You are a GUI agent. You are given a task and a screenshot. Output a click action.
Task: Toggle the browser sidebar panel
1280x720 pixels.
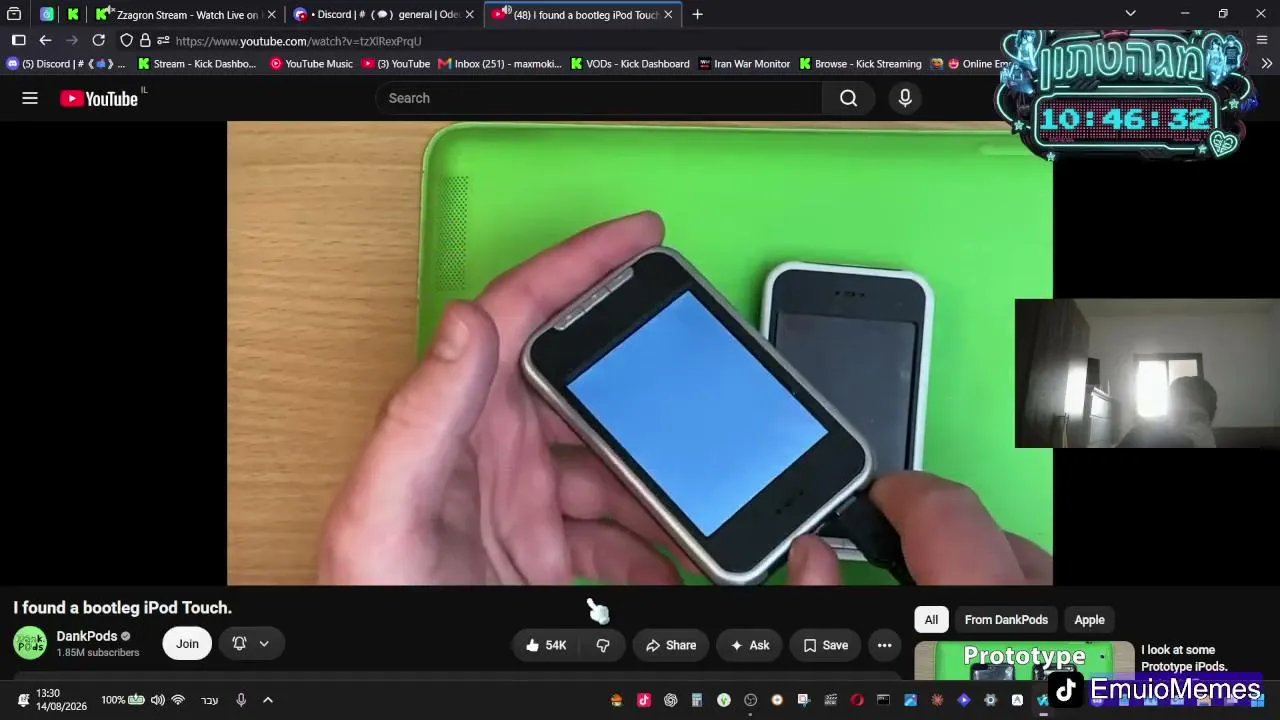18,41
